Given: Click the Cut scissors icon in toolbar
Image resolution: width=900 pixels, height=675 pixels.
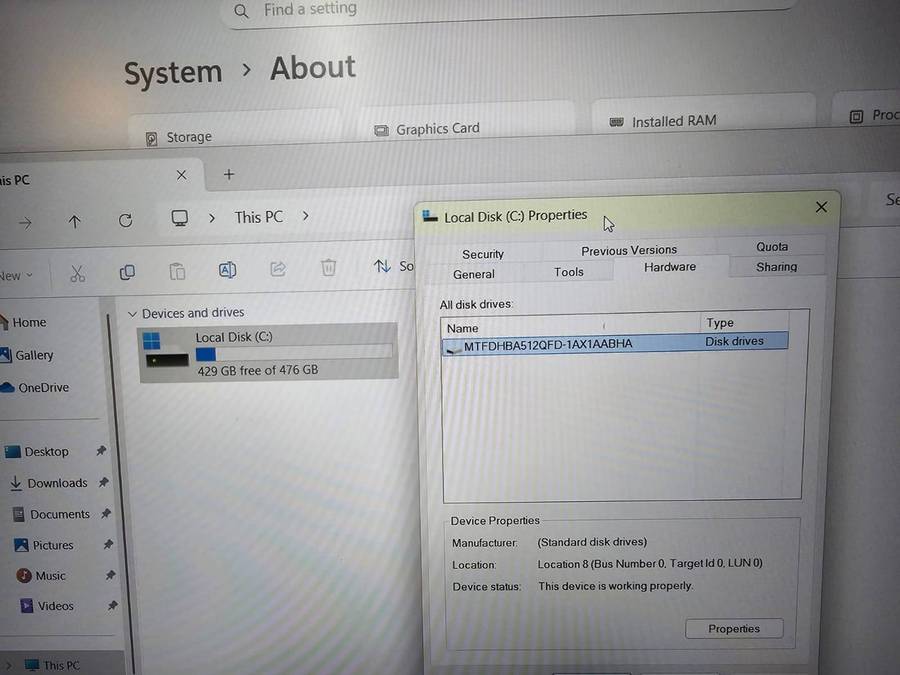Looking at the screenshot, I should pyautogui.click(x=78, y=272).
